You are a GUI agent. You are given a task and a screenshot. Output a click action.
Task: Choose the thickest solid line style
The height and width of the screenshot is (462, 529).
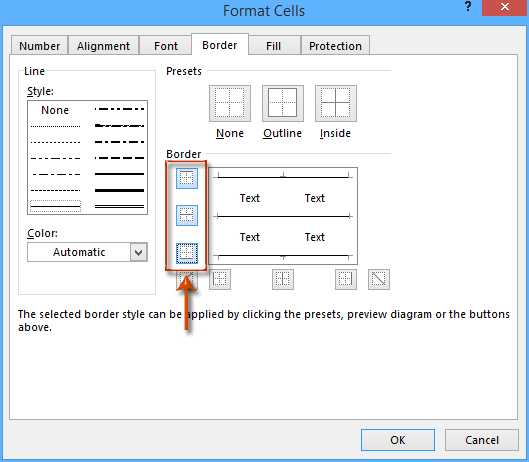[x=119, y=190]
